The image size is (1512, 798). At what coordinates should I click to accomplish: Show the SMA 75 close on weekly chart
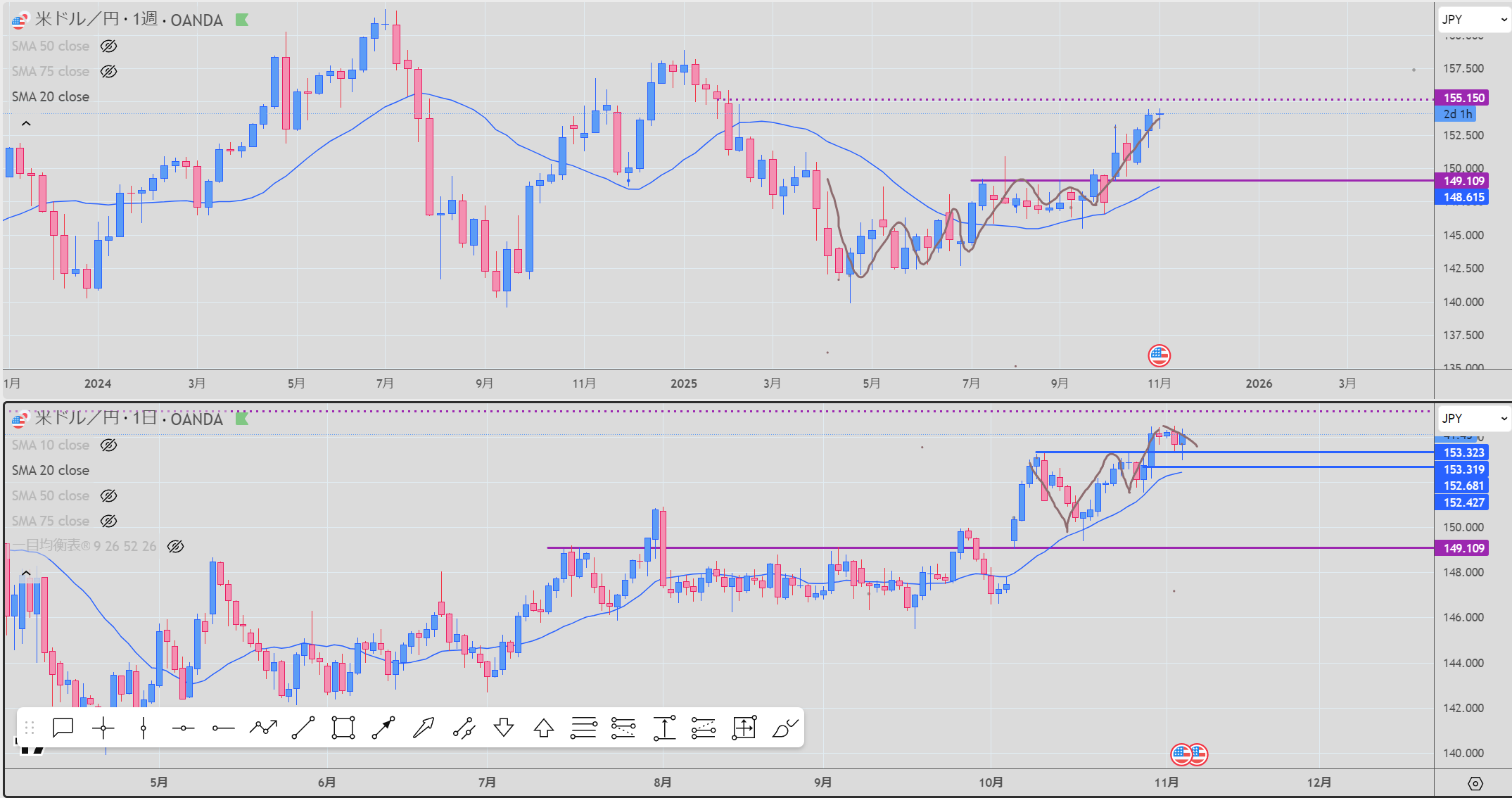point(108,72)
